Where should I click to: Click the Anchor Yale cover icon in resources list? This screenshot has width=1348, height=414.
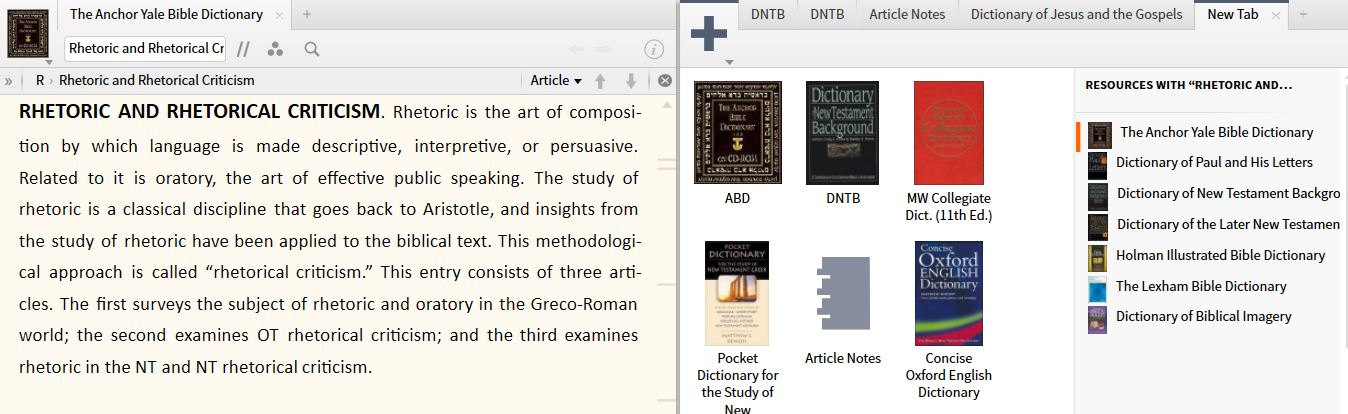pyautogui.click(x=1100, y=135)
